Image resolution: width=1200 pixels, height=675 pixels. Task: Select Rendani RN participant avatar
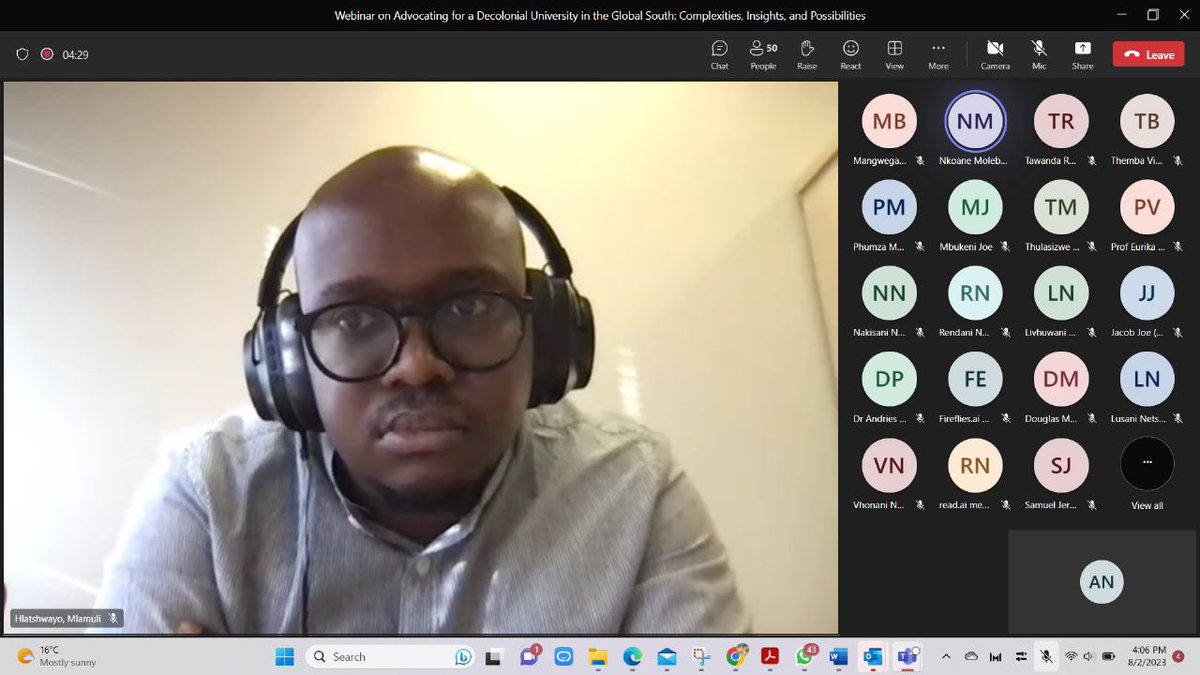click(x=975, y=293)
